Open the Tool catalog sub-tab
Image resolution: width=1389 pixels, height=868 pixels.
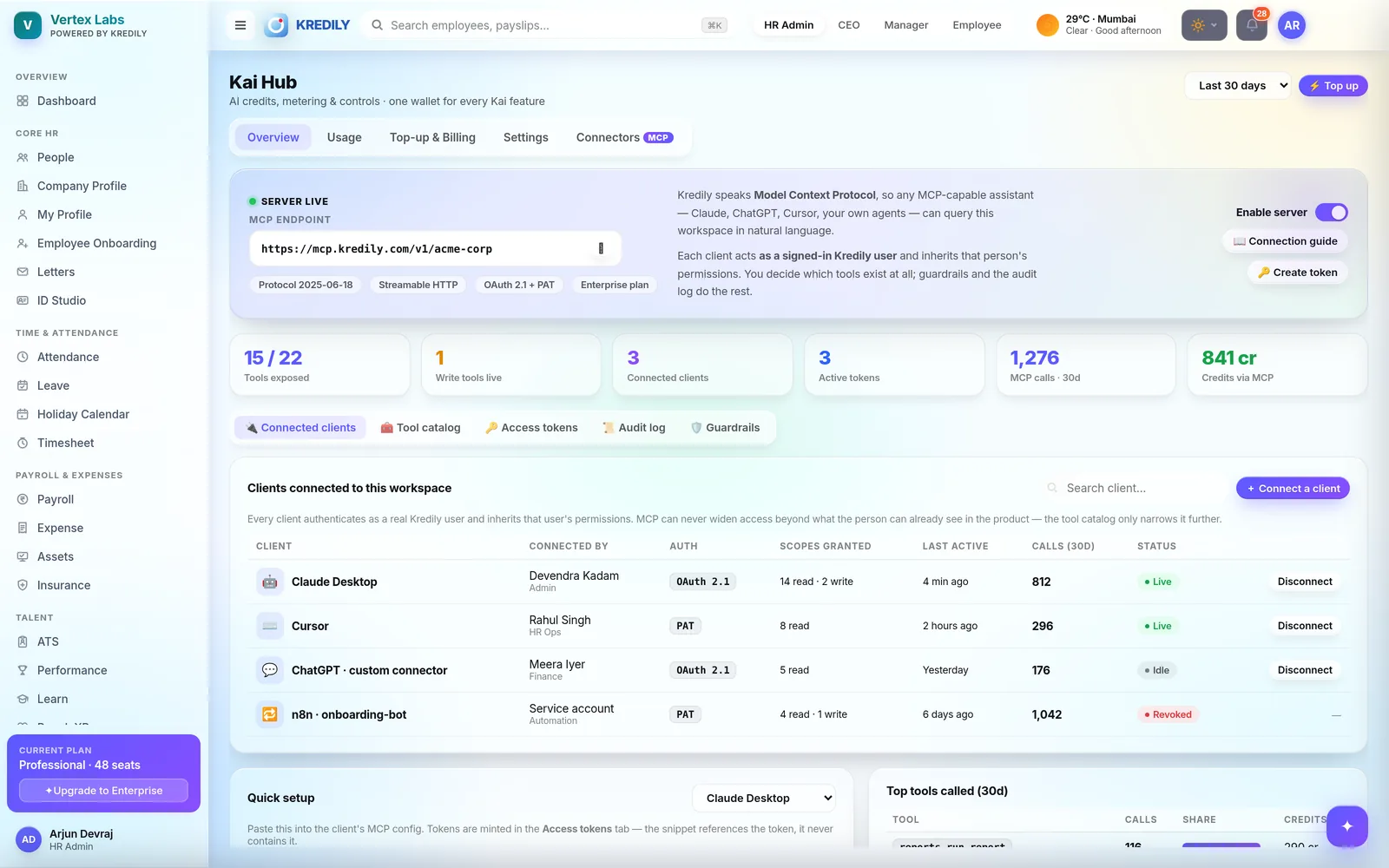tap(421, 427)
